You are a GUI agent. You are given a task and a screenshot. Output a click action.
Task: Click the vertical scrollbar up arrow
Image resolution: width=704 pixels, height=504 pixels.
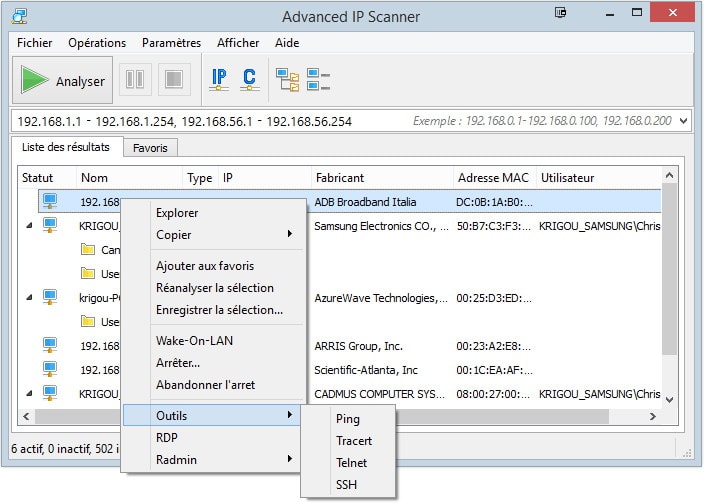coord(669,175)
